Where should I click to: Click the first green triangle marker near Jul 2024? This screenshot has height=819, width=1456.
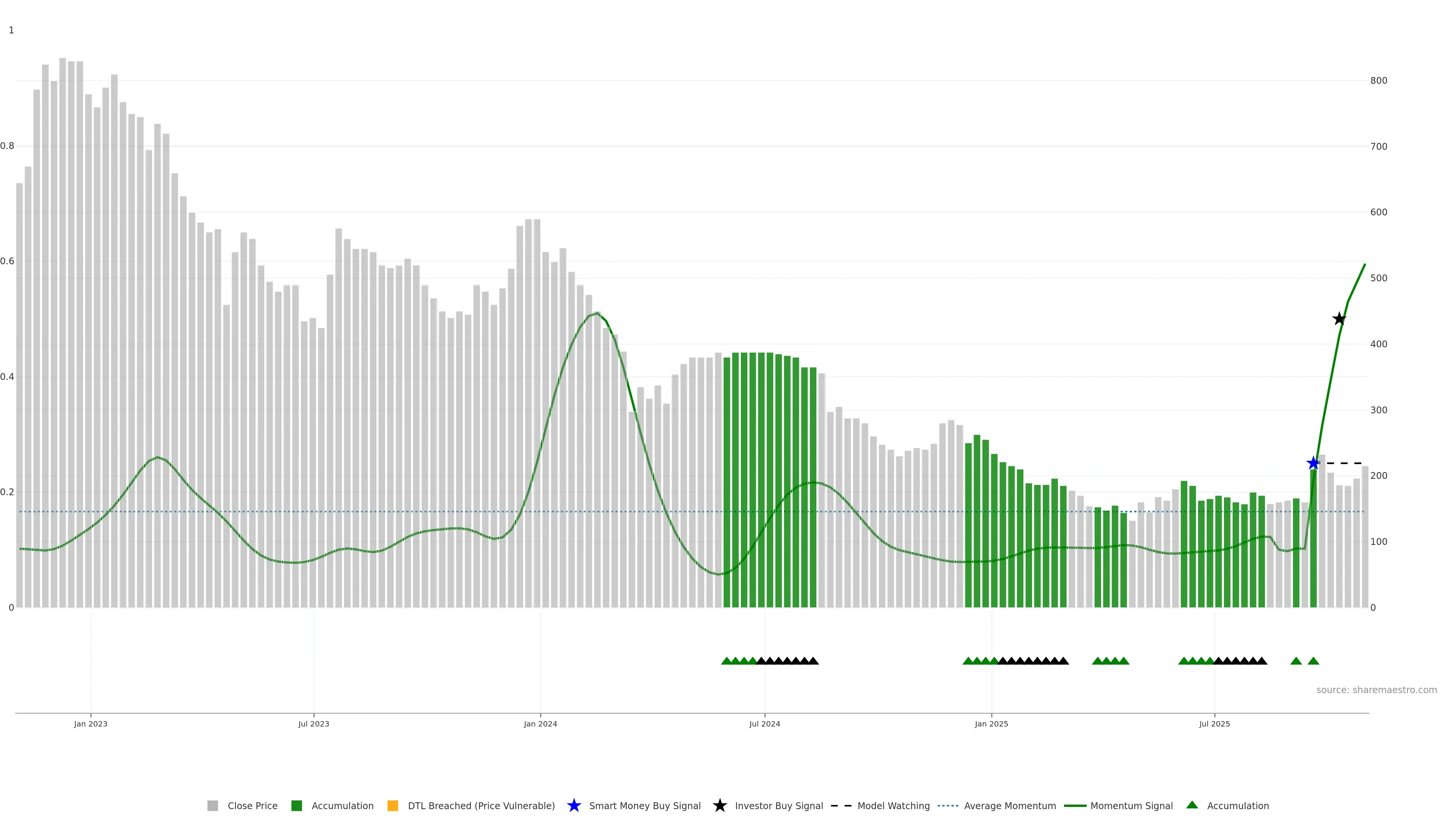[727, 661]
